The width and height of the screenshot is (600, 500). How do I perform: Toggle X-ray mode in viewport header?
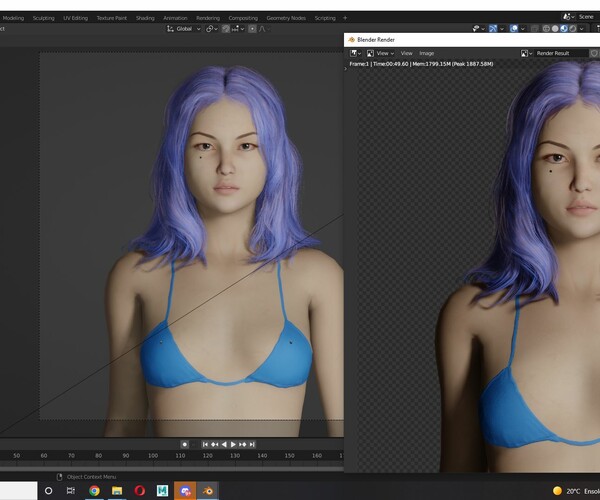click(x=534, y=29)
